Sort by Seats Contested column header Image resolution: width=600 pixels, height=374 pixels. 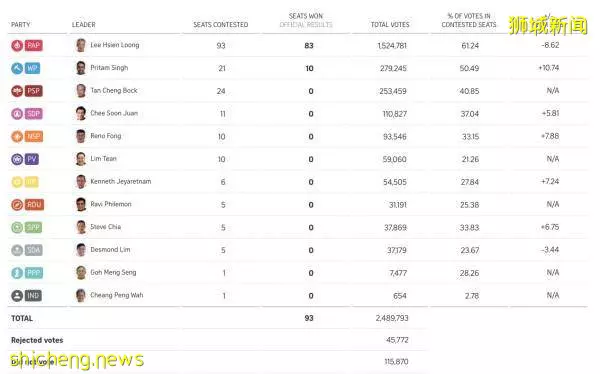pos(221,24)
